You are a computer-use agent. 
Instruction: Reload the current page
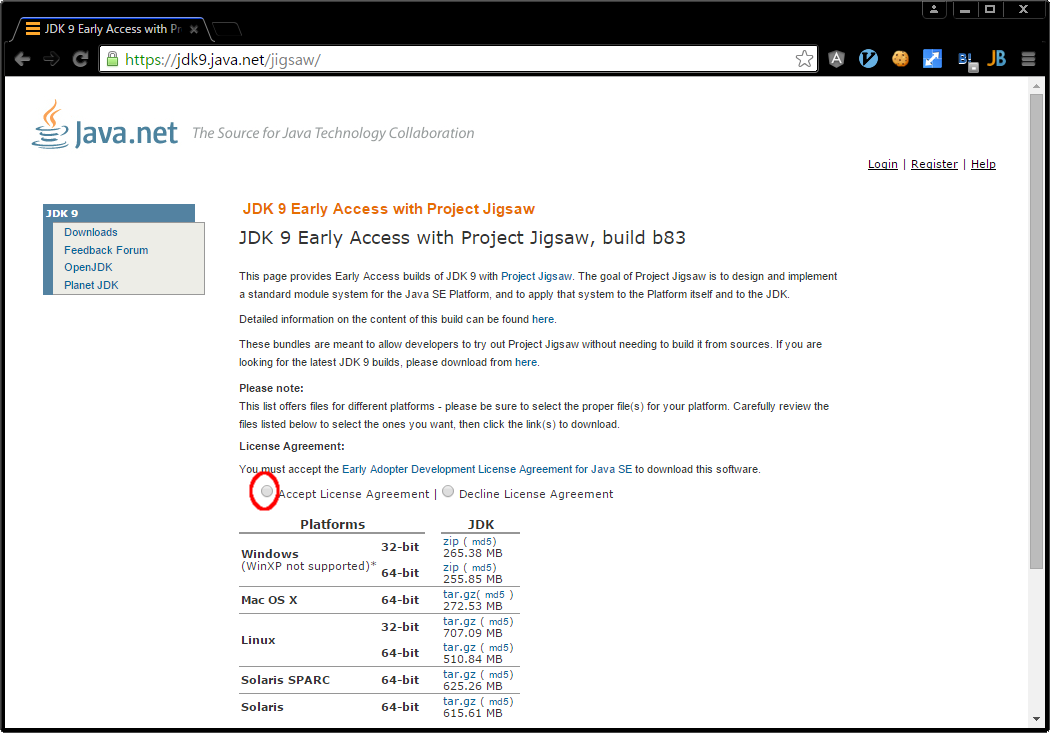pyautogui.click(x=80, y=58)
